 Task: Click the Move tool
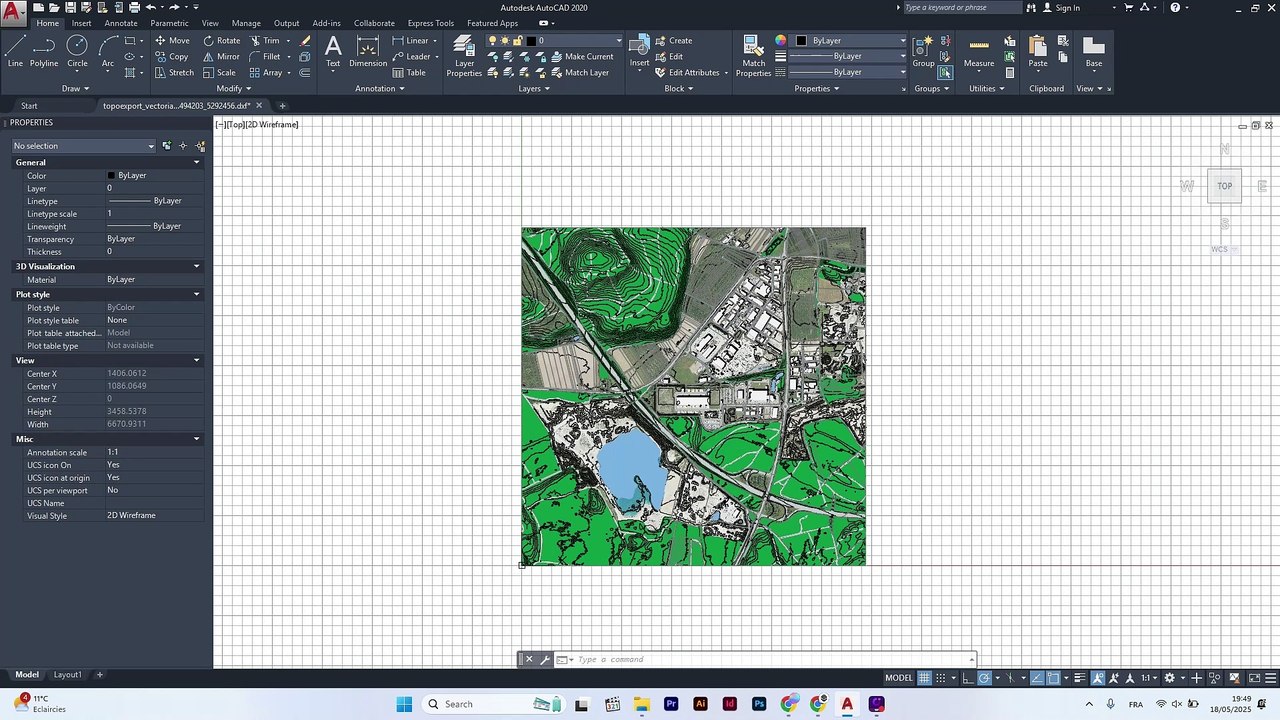(172, 41)
